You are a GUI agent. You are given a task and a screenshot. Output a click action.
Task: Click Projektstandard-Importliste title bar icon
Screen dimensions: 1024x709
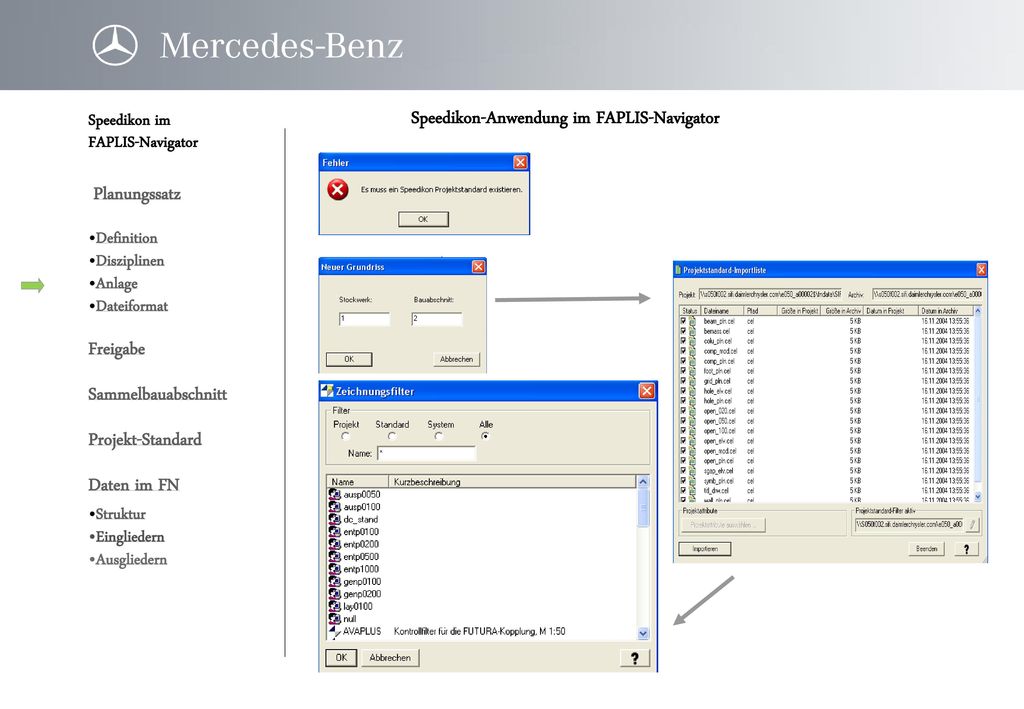(x=678, y=270)
